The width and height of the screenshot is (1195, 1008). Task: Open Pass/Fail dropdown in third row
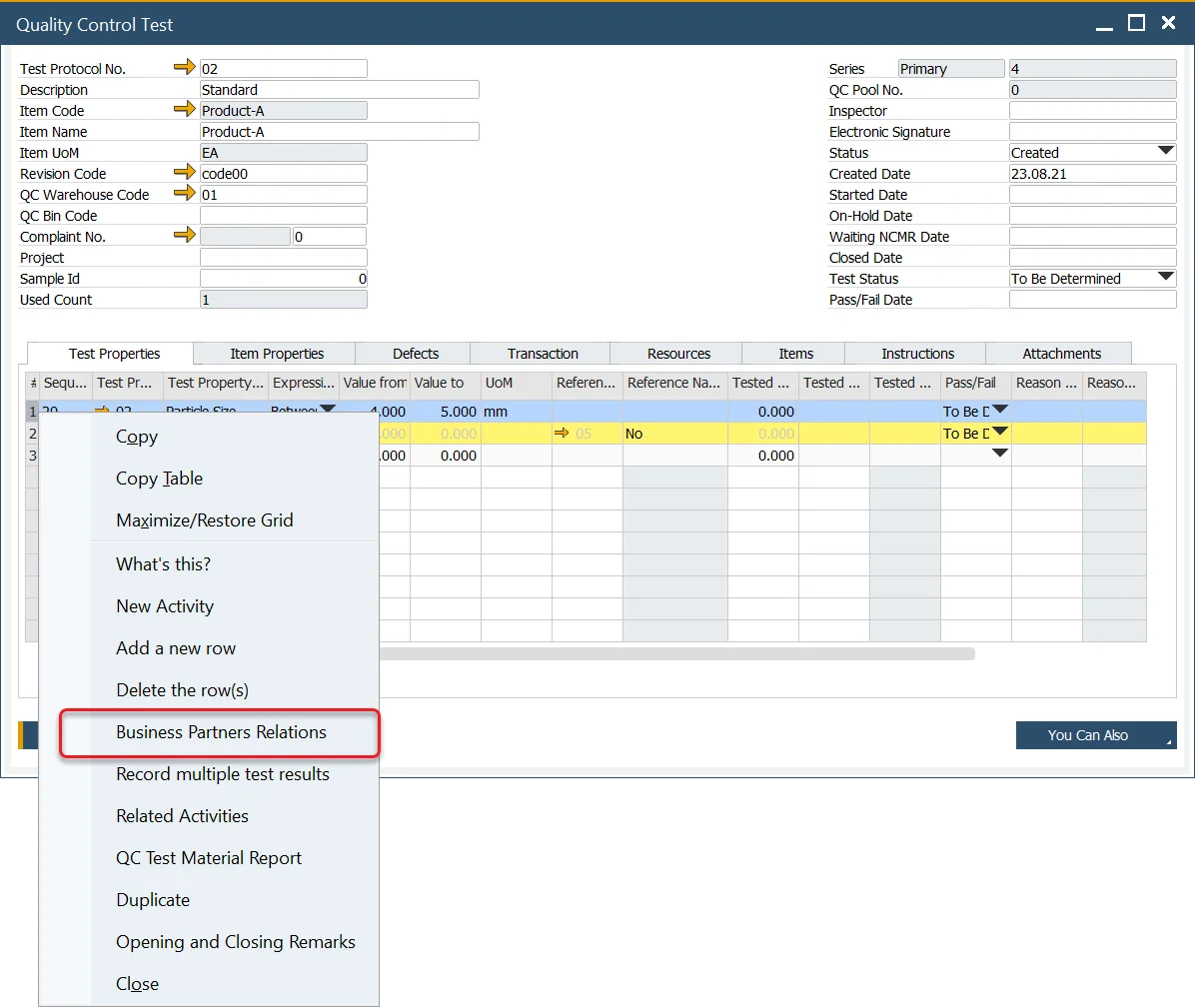pyautogui.click(x=999, y=455)
